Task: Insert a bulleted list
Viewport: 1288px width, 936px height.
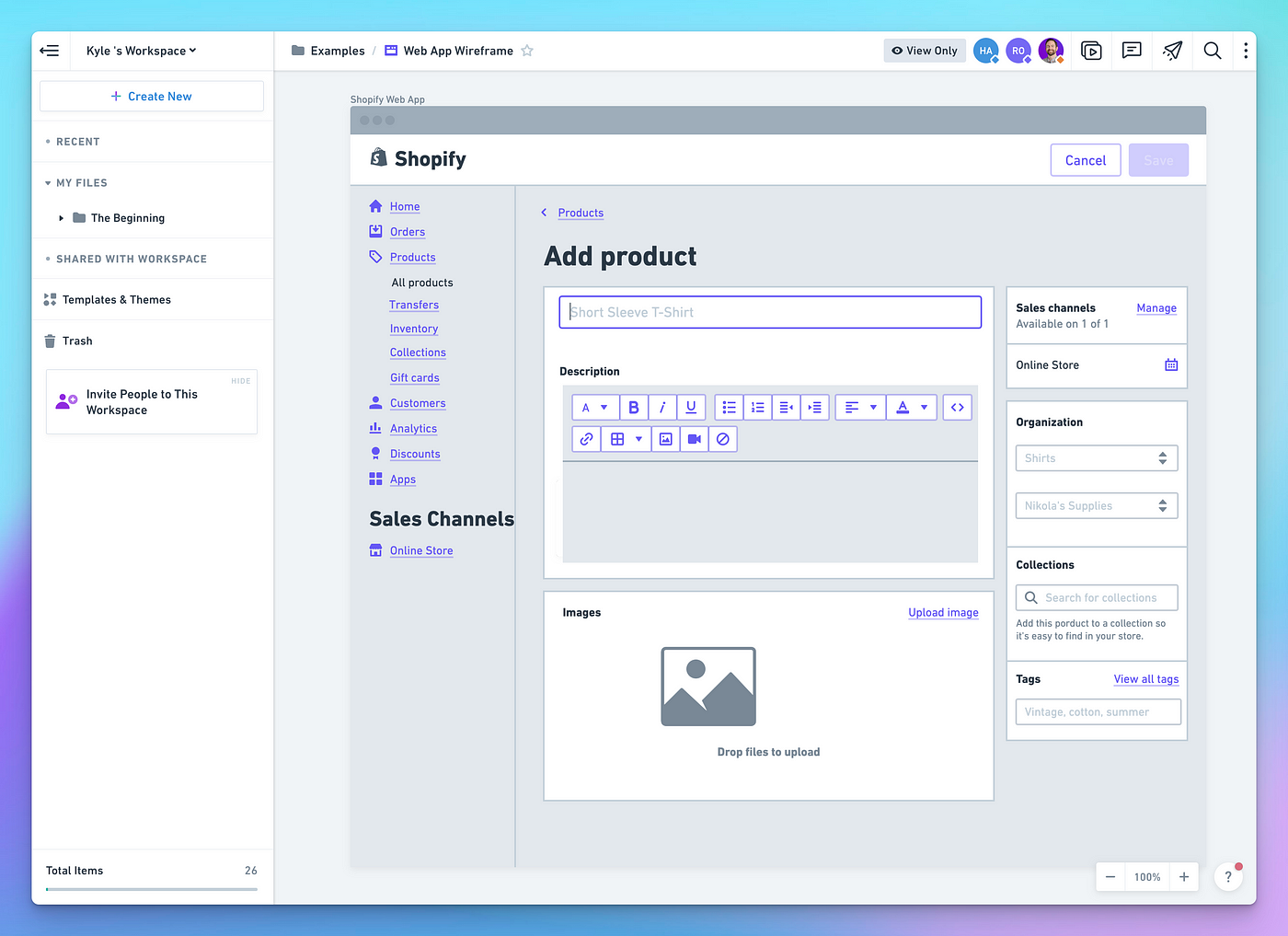Action: click(729, 408)
